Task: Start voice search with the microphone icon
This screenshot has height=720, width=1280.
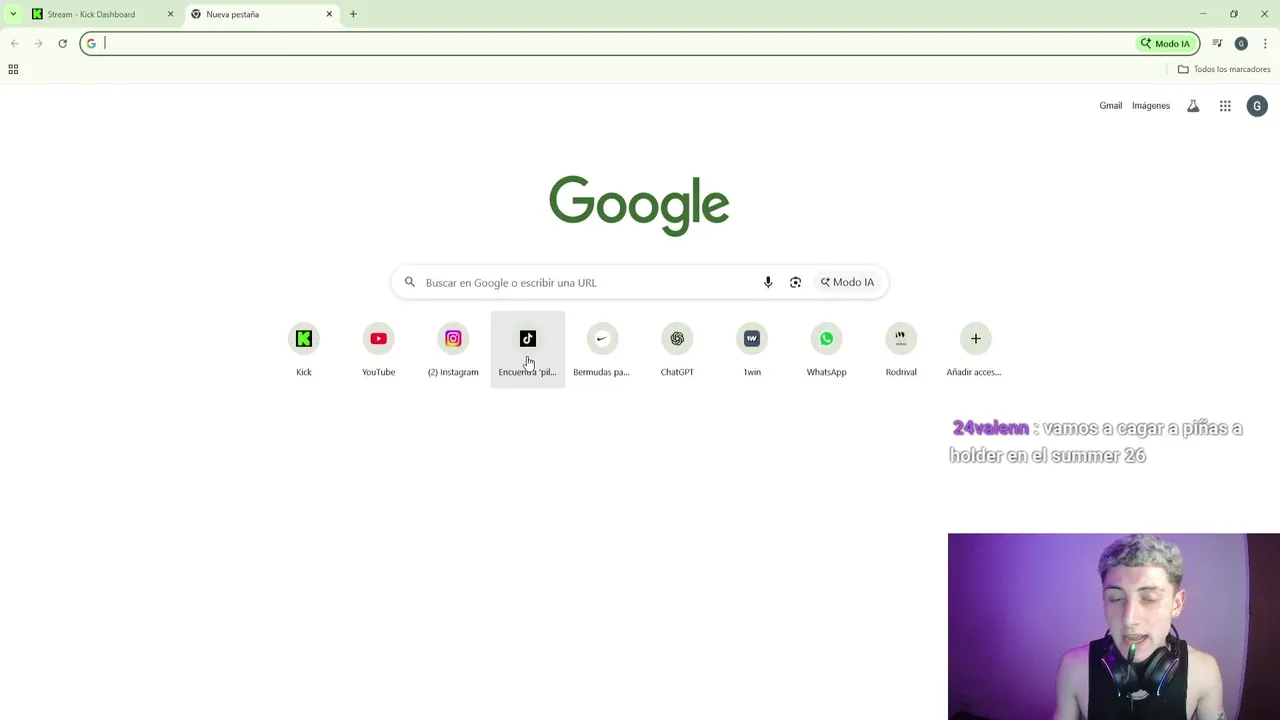Action: pyautogui.click(x=768, y=282)
